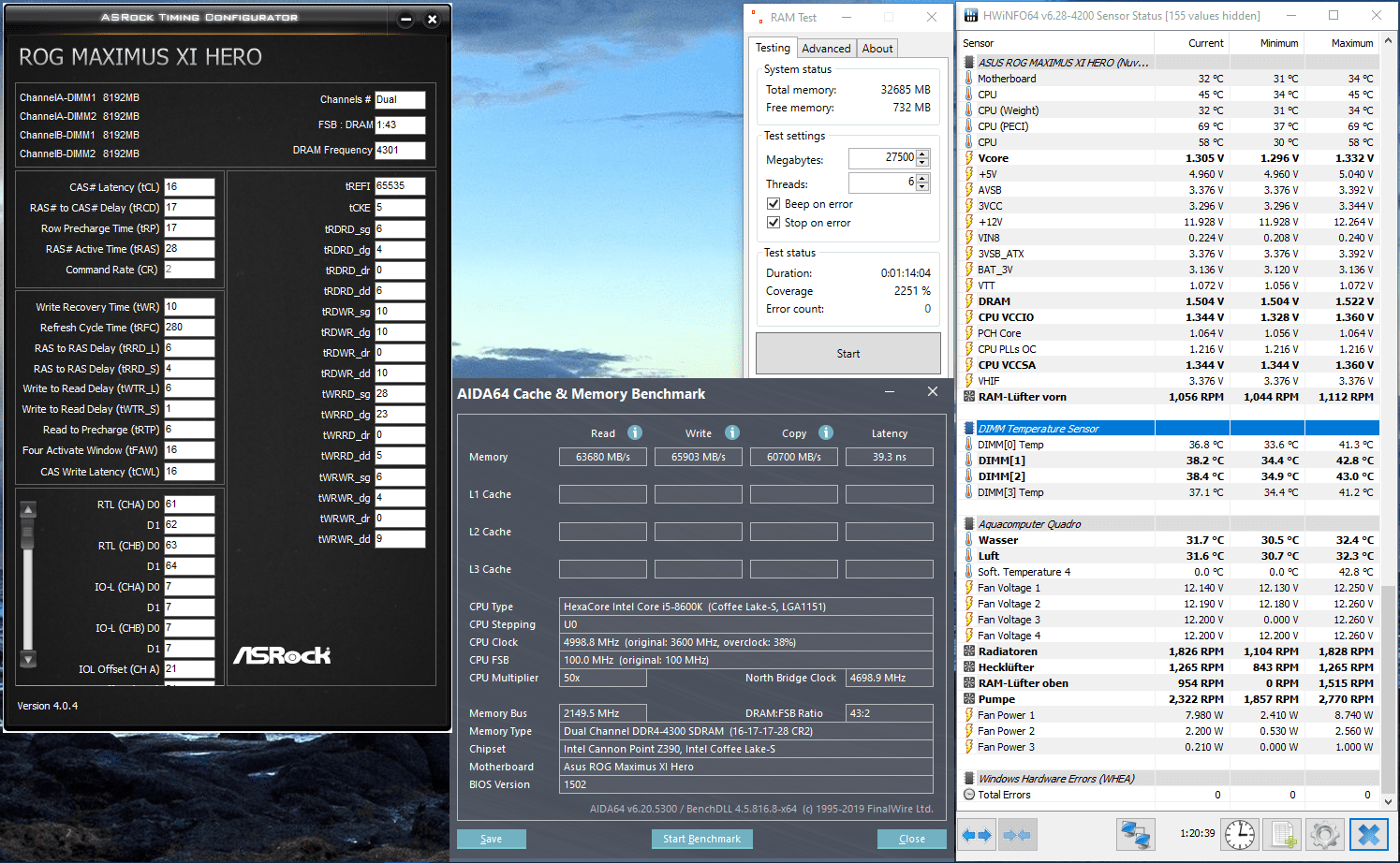Close the ASRock Timing Configurator window

pyautogui.click(x=432, y=19)
